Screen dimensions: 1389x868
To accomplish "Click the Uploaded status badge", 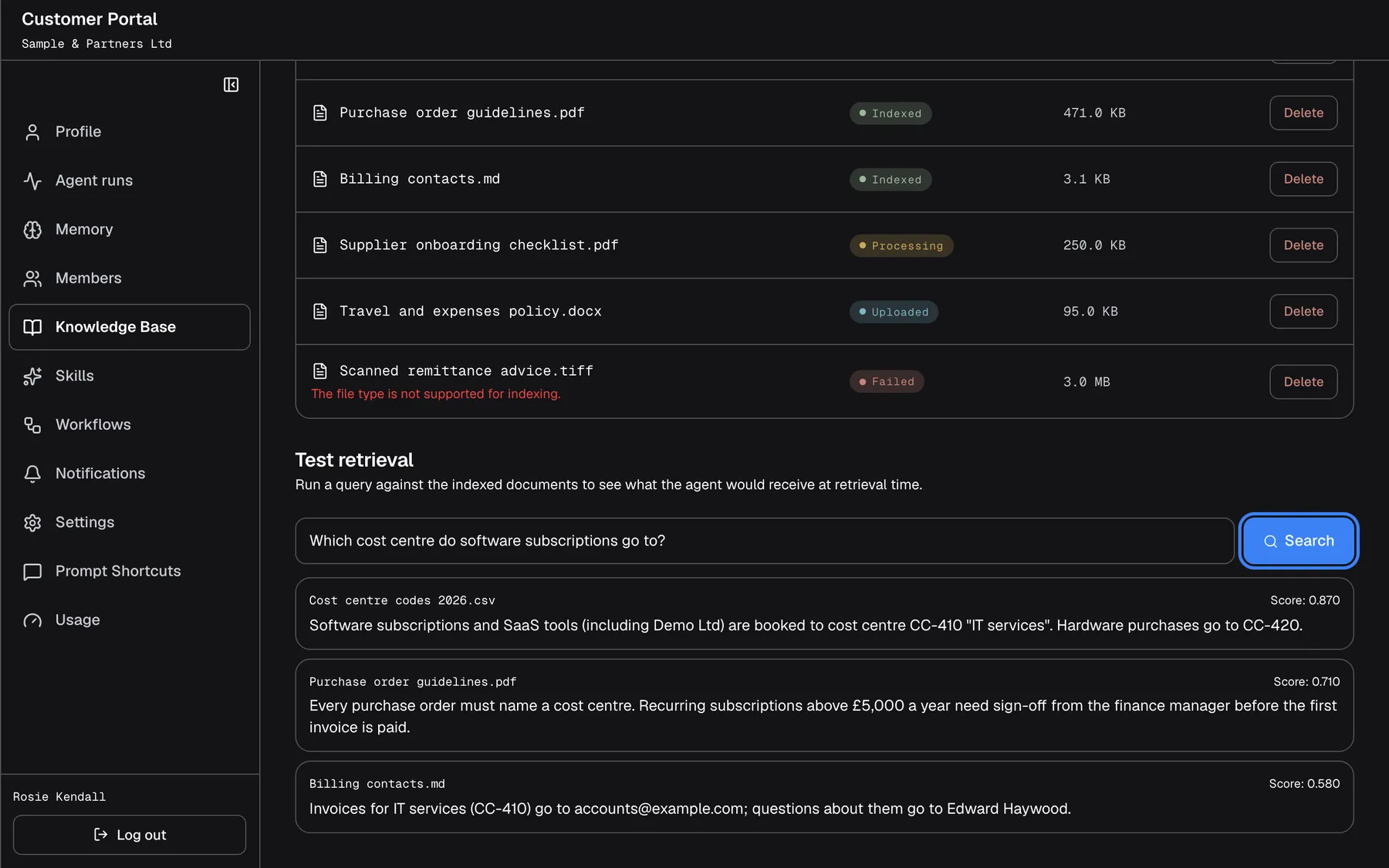I will pyautogui.click(x=894, y=312).
